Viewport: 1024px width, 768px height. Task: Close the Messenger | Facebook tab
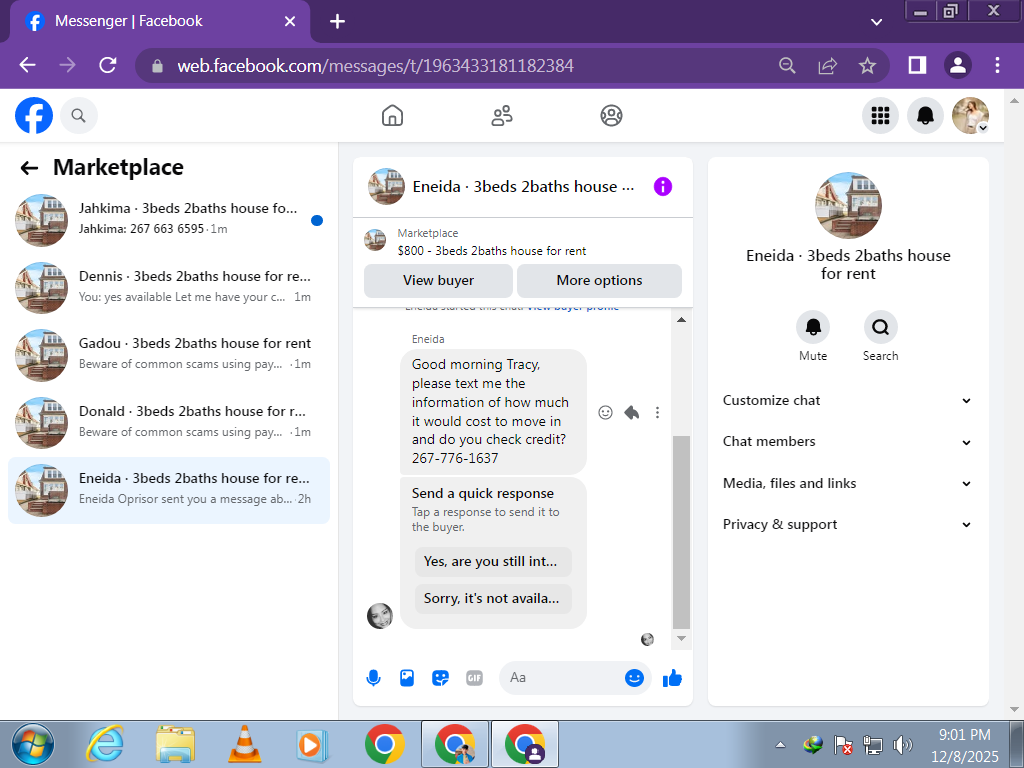coord(290,22)
